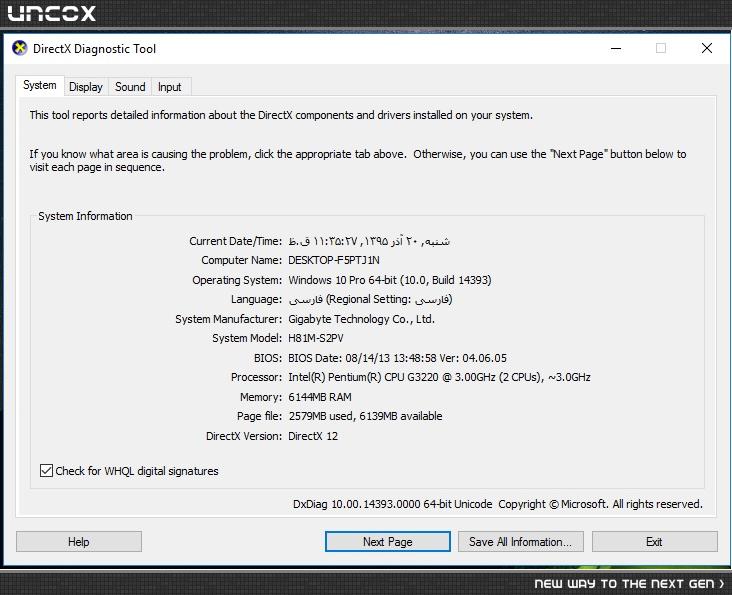Click the disabled maximize window button
The height and width of the screenshot is (595, 732).
[661, 48]
